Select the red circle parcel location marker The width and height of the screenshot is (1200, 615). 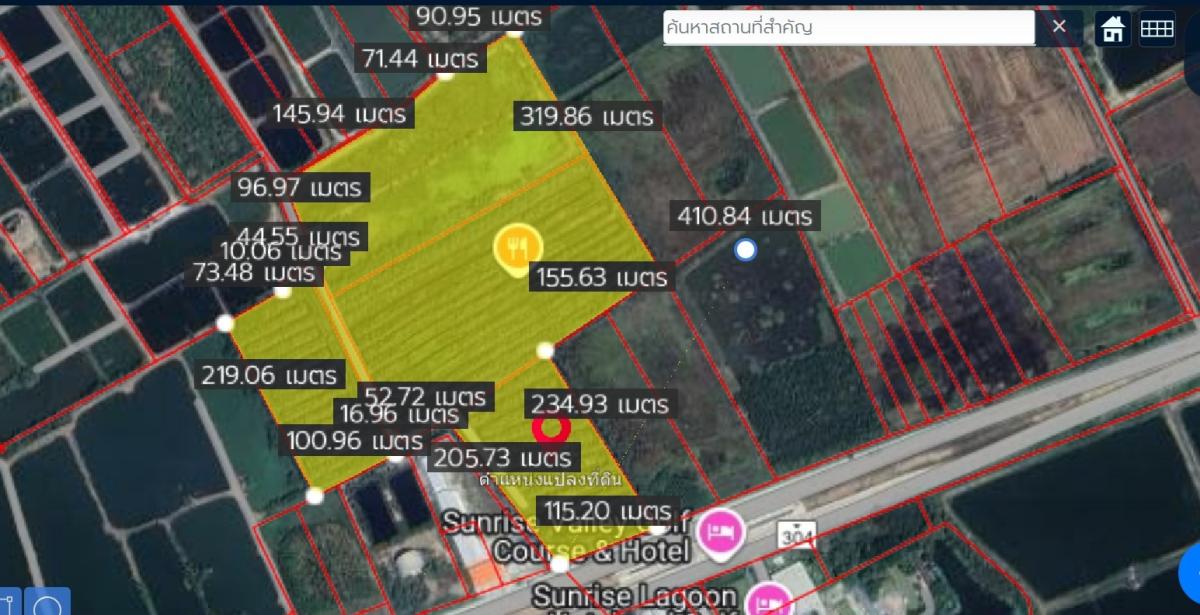click(551, 428)
